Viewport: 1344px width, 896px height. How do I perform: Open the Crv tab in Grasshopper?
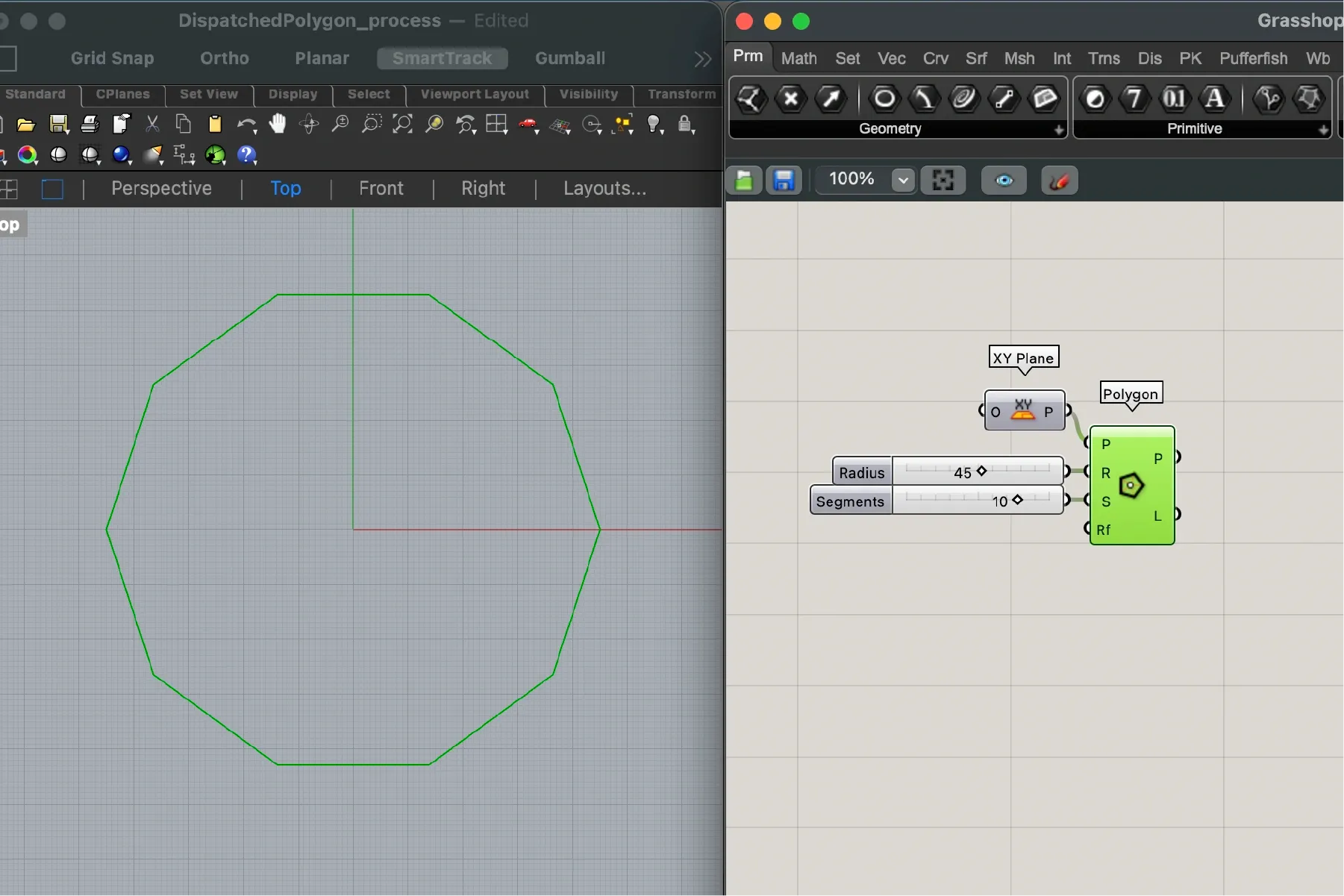[935, 57]
